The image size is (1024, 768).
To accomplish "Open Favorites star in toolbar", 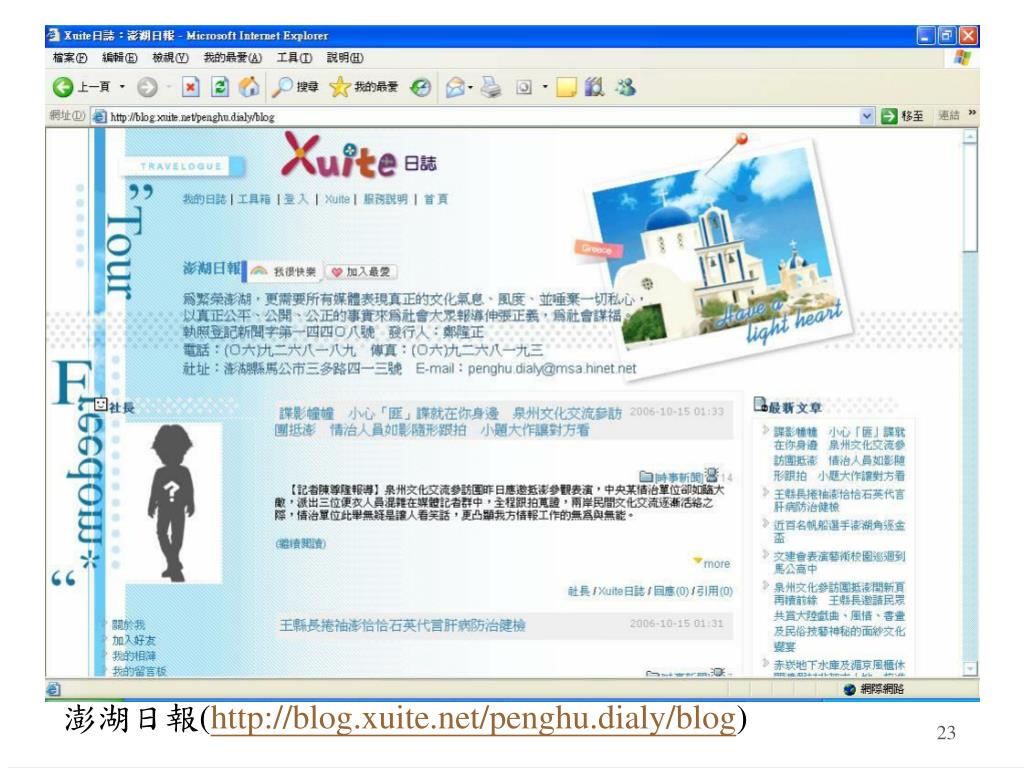I will pos(340,87).
